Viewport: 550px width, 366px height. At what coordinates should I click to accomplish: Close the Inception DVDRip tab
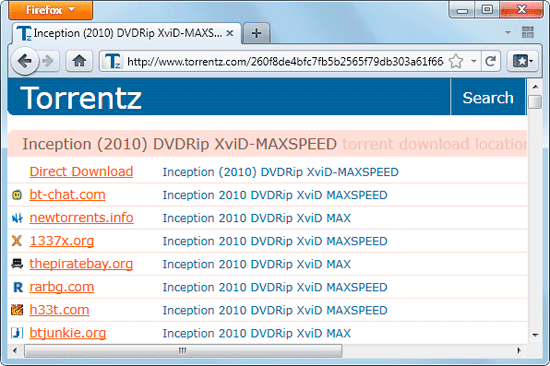click(230, 33)
